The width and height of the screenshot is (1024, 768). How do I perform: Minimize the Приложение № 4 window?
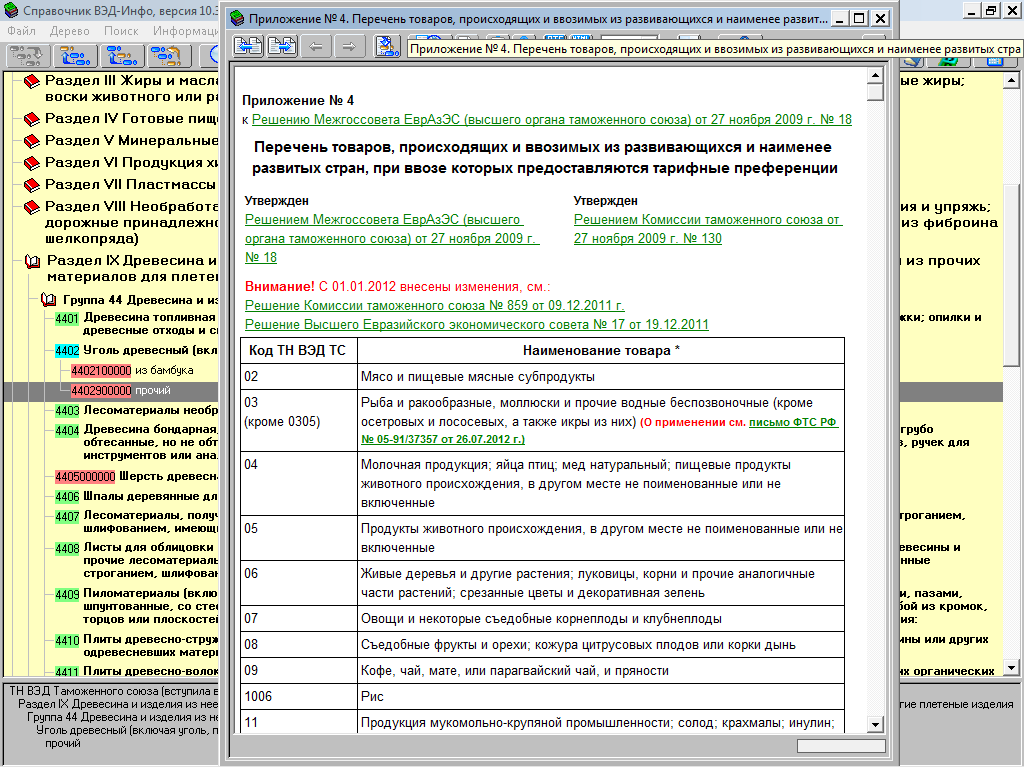point(840,19)
